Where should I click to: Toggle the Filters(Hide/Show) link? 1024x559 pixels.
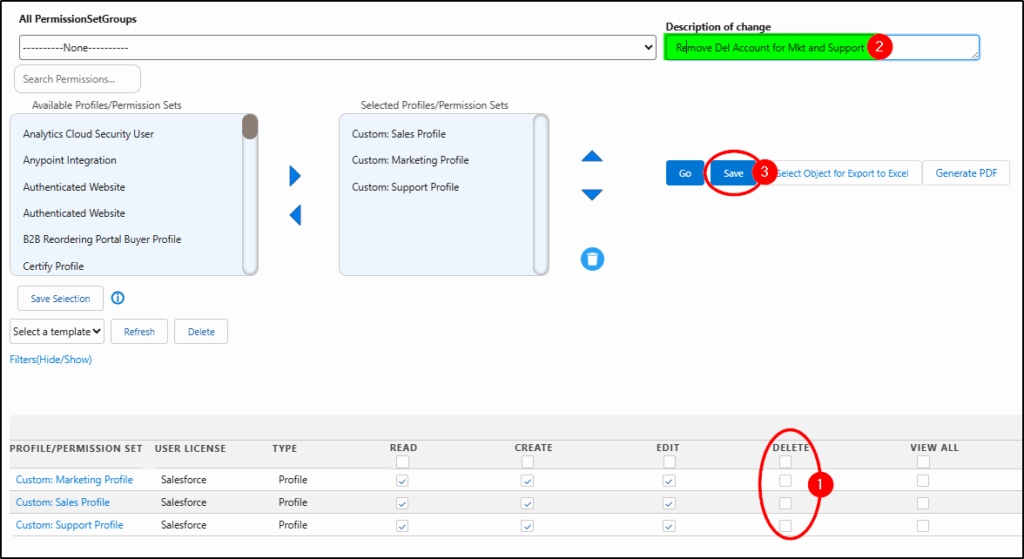[51, 359]
